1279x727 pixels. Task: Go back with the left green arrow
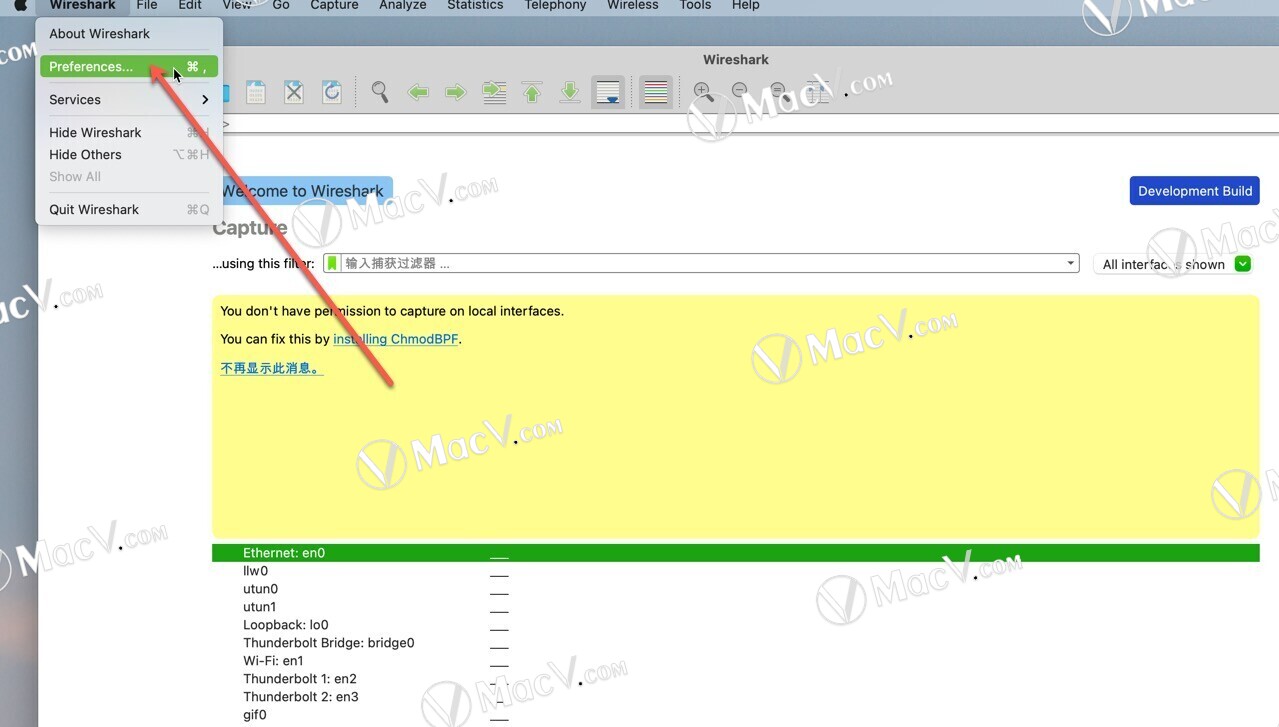click(x=418, y=93)
